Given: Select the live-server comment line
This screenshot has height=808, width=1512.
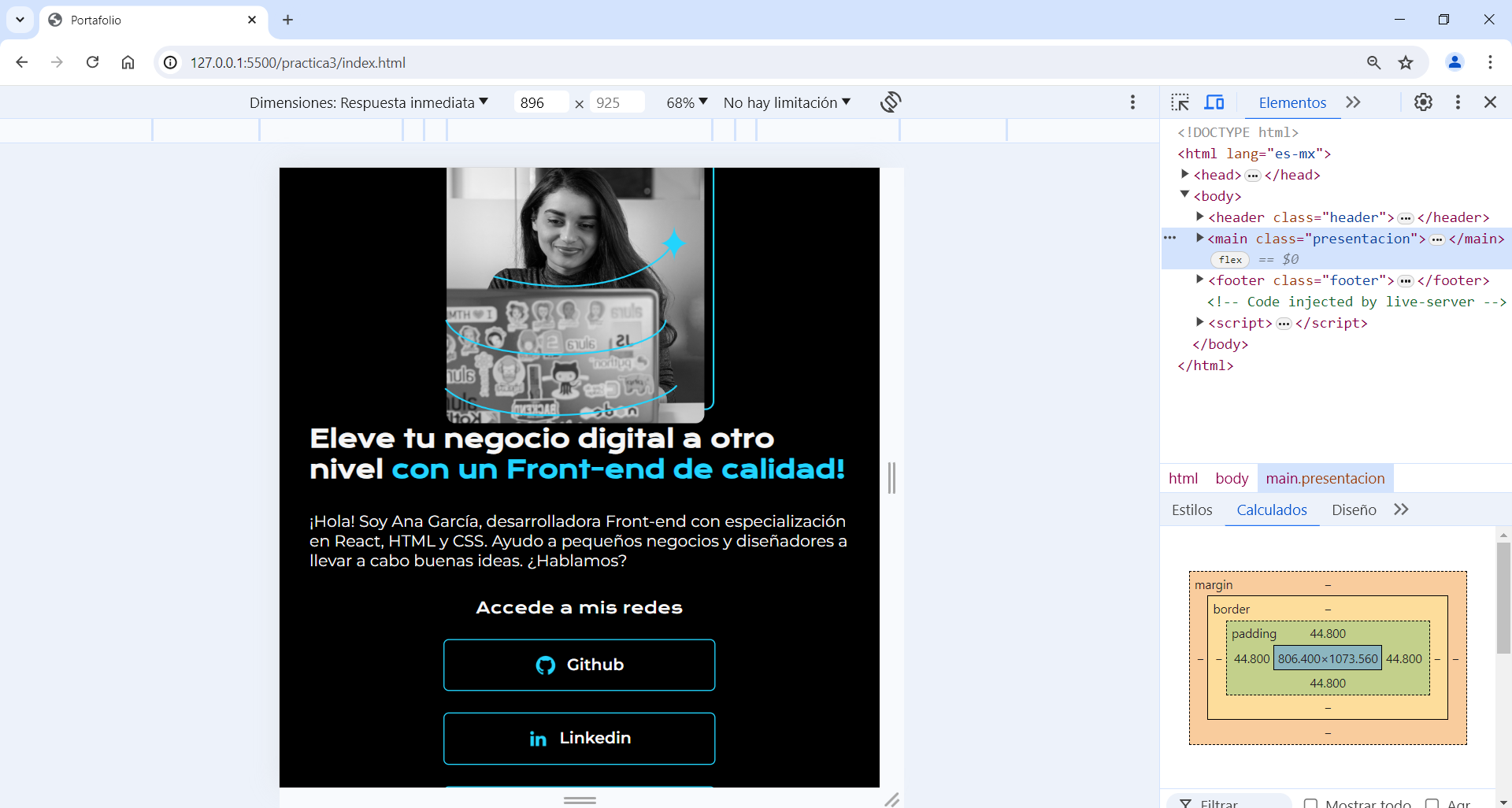Looking at the screenshot, I should point(1356,302).
